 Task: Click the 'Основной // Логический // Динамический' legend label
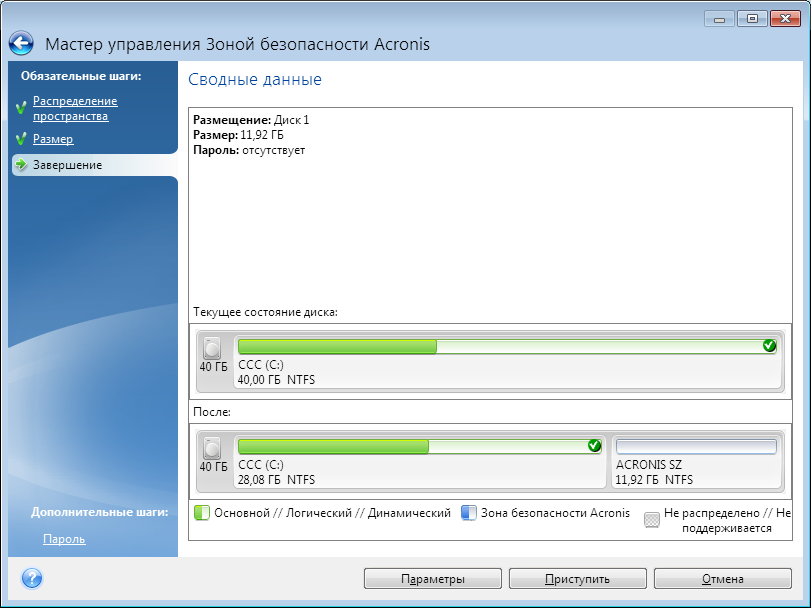333,513
